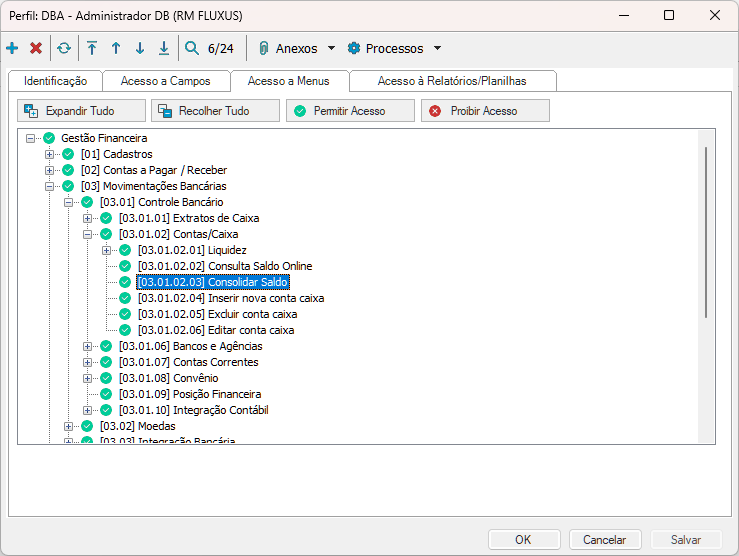This screenshot has height=556, width=739.
Task: Click the Recolher Tudo button
Action: (215, 111)
